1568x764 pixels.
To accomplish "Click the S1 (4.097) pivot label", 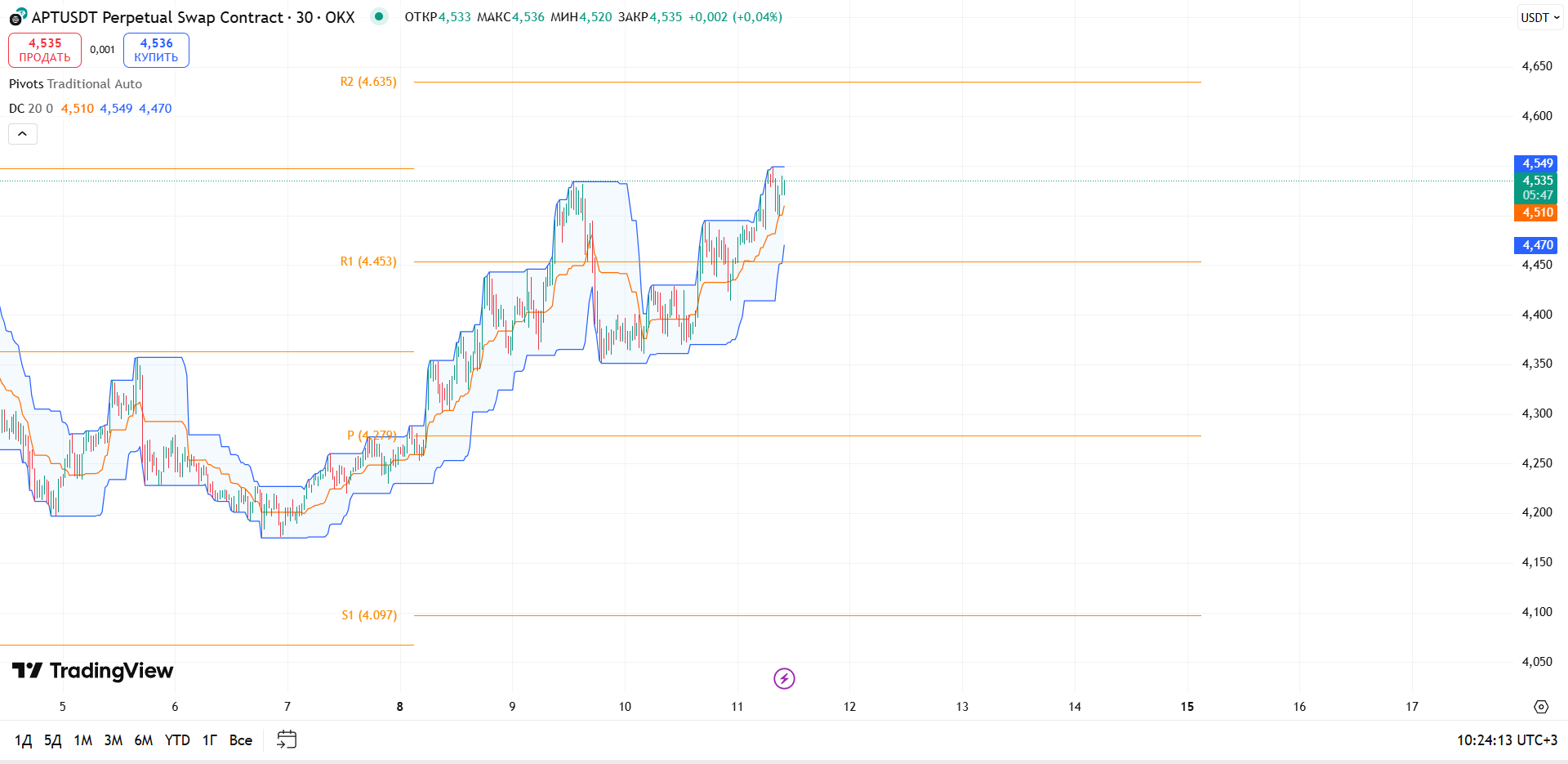I will (369, 615).
